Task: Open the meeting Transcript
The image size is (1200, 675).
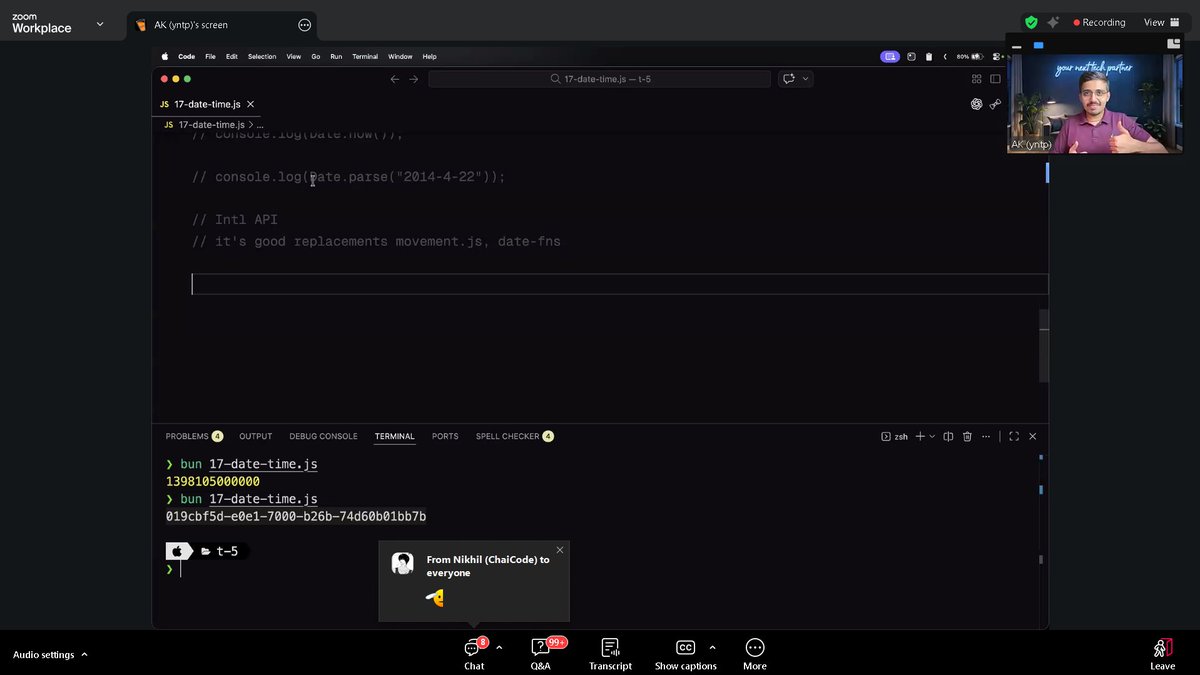Action: coord(610,654)
